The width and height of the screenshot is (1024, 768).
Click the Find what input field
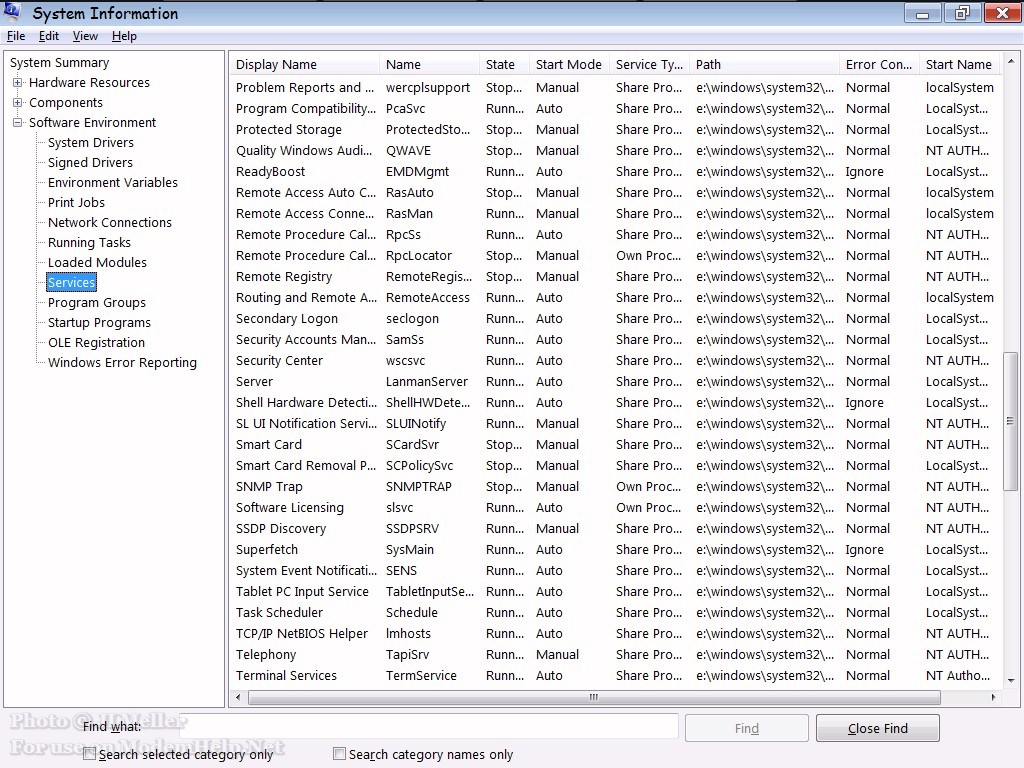(429, 726)
